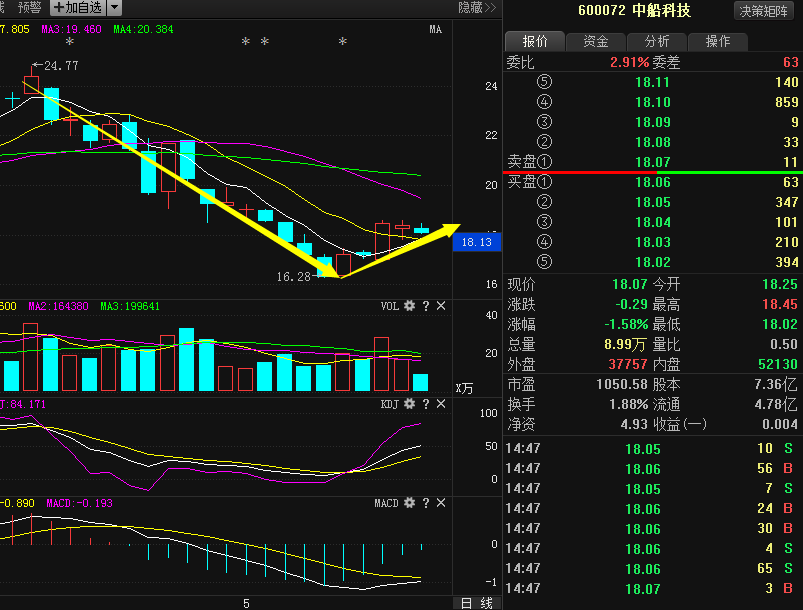The image size is (803, 610).
Task: Switch to the 报价 tab
Action: (x=535, y=41)
